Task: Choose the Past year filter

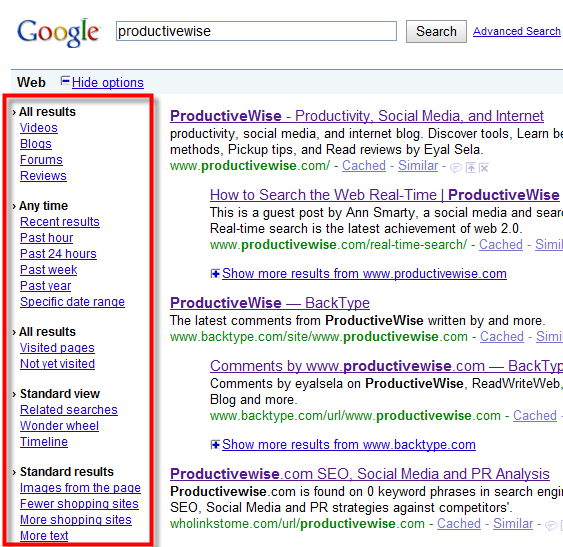Action: click(46, 286)
